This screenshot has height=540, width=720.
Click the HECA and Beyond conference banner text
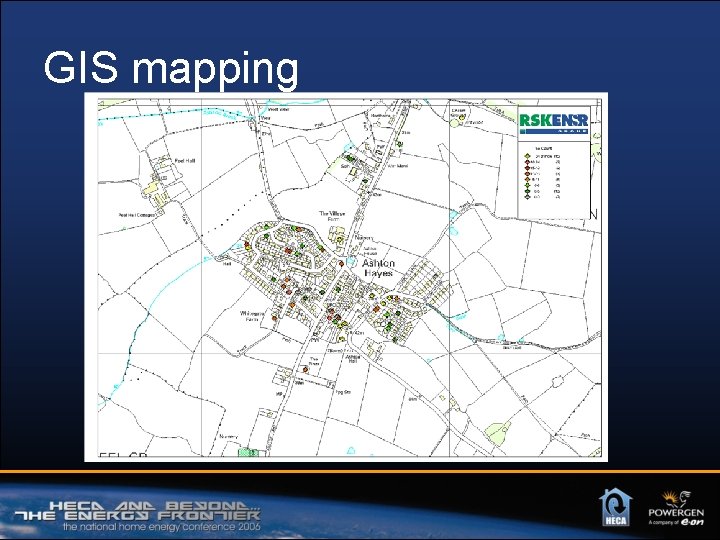(137, 511)
